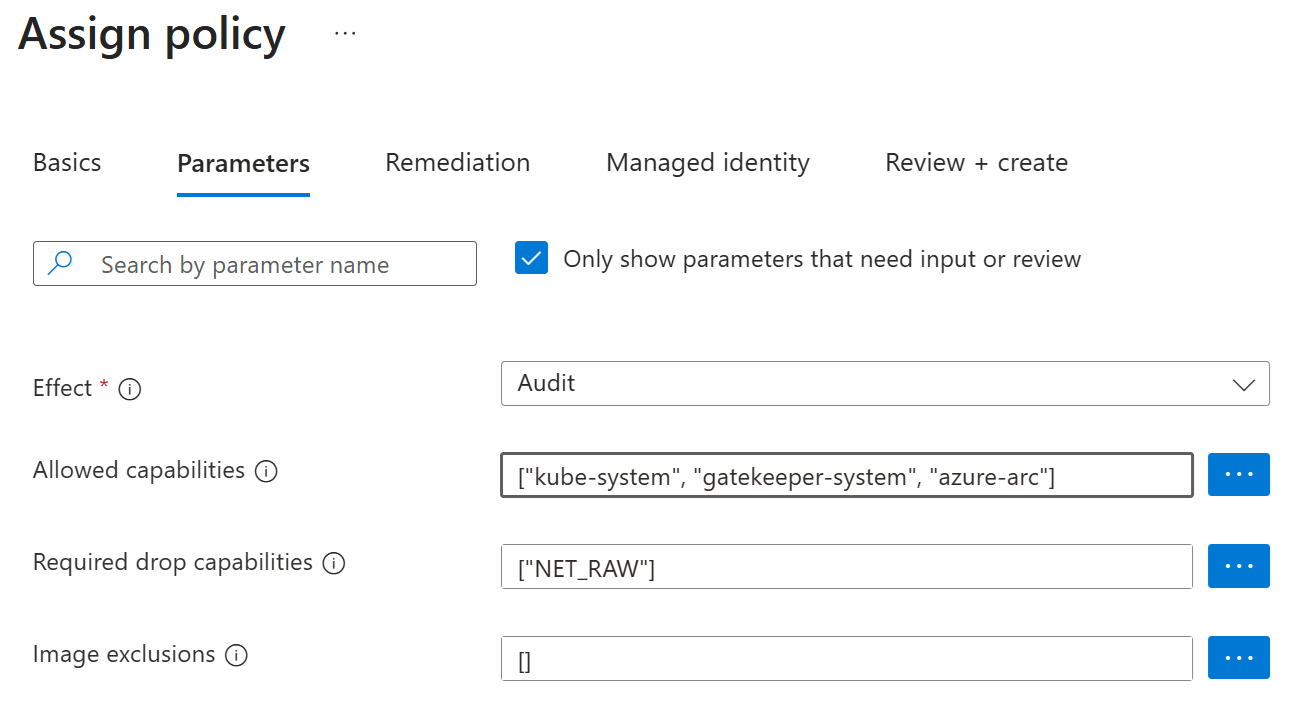Change the Audit effect via its dropdown arrow

(x=1243, y=384)
